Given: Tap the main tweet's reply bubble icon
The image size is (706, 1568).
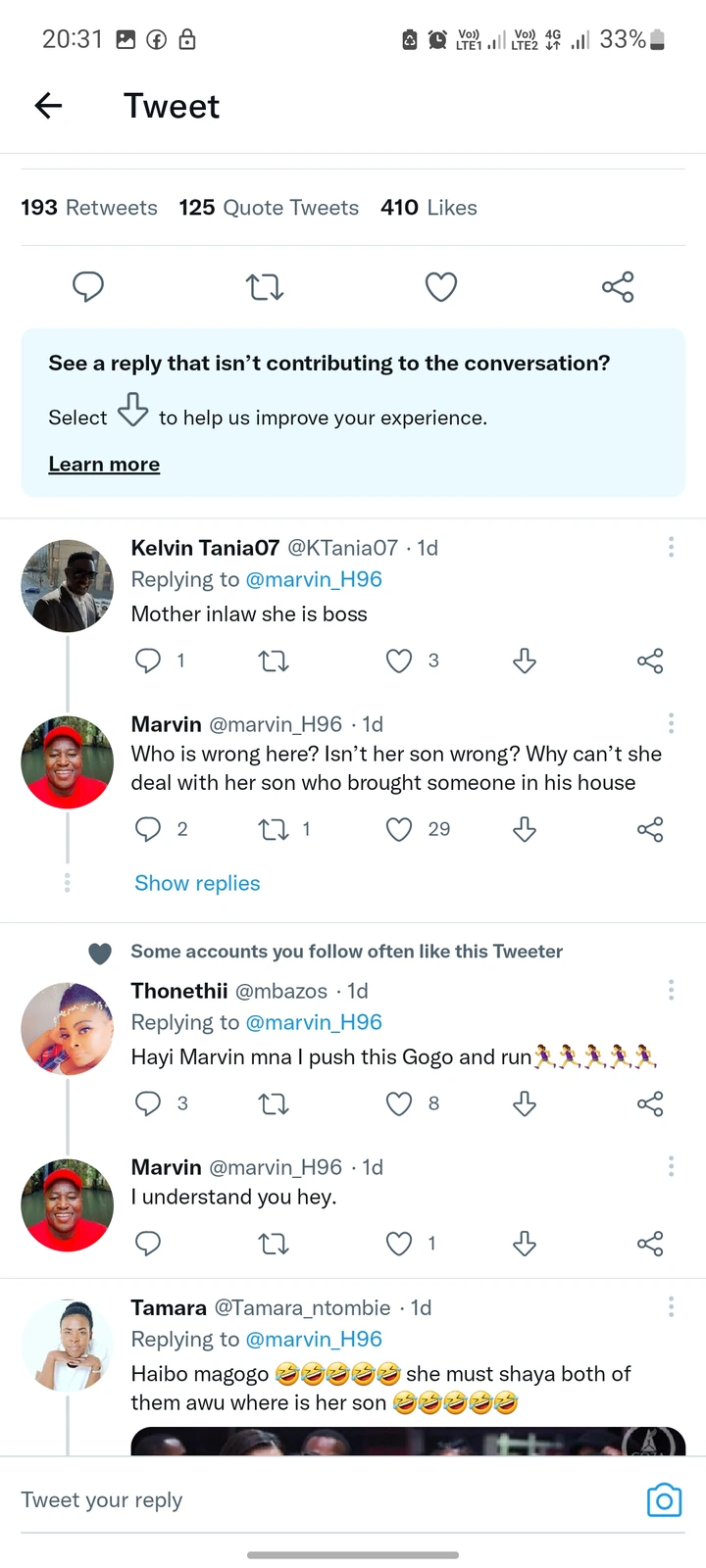Looking at the screenshot, I should [x=88, y=286].
